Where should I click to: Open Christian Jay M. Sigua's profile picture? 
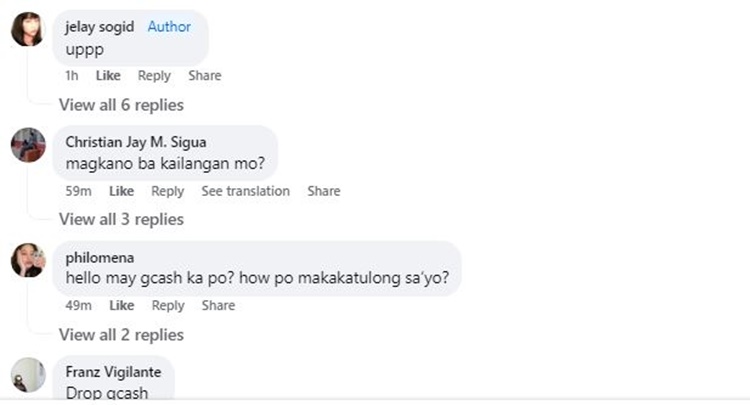[x=27, y=146]
